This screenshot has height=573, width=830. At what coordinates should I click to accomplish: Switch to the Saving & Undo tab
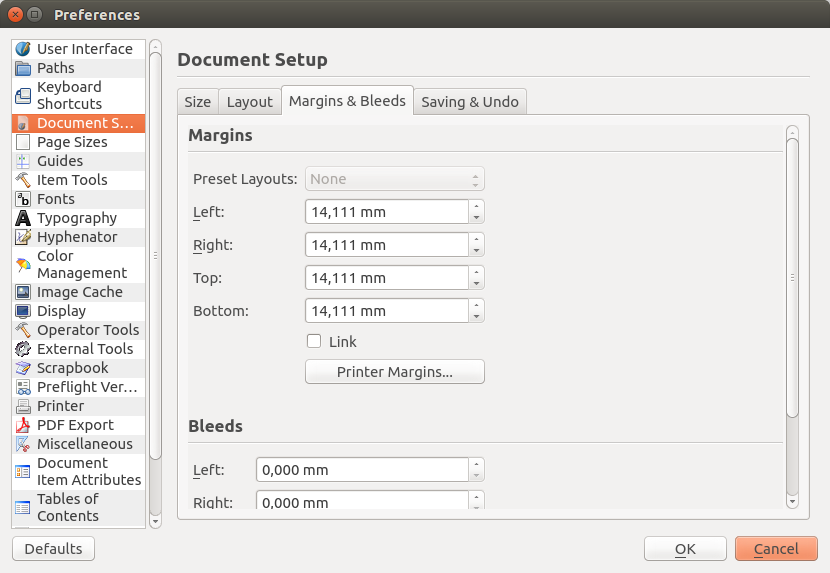pos(469,102)
